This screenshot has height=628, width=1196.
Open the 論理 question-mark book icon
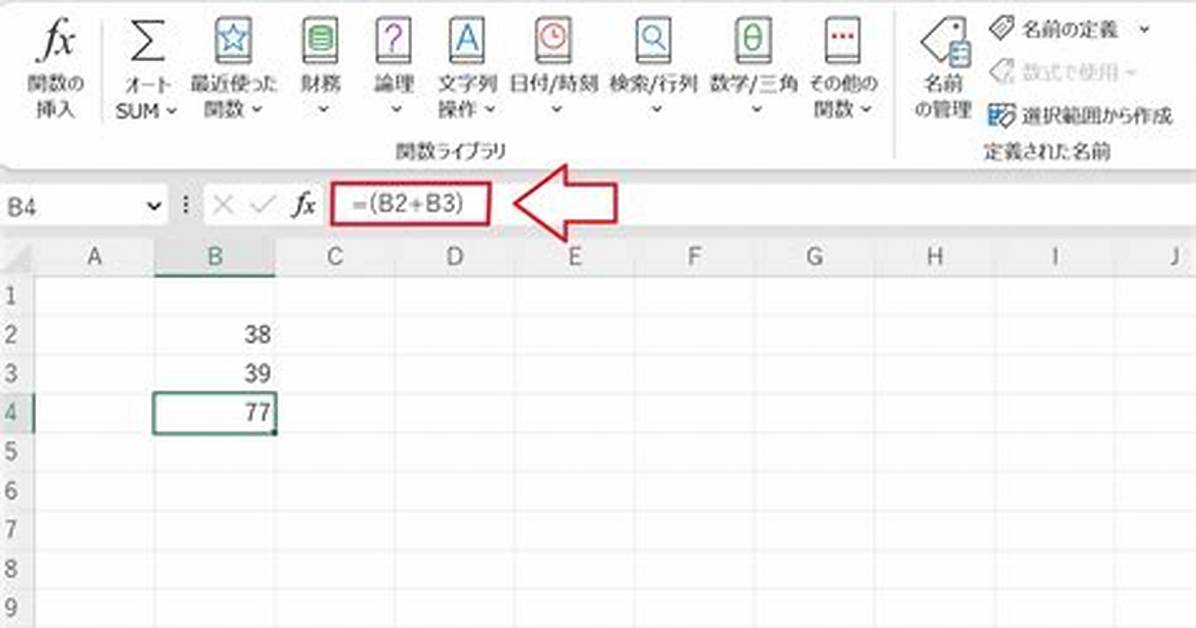point(394,40)
